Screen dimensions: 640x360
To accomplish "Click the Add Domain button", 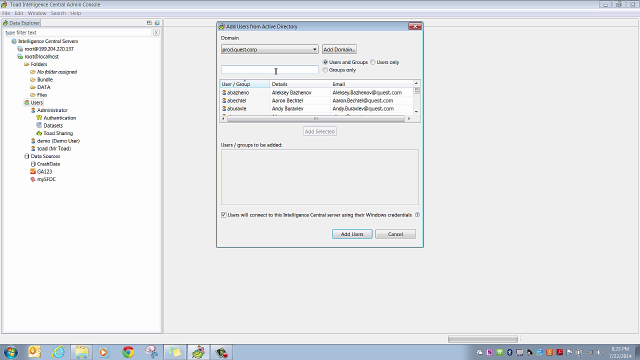I will click(339, 49).
